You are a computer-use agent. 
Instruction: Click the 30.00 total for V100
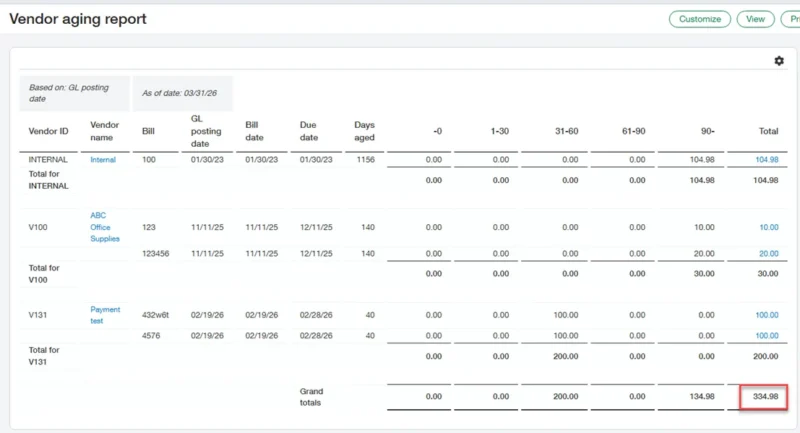click(768, 273)
